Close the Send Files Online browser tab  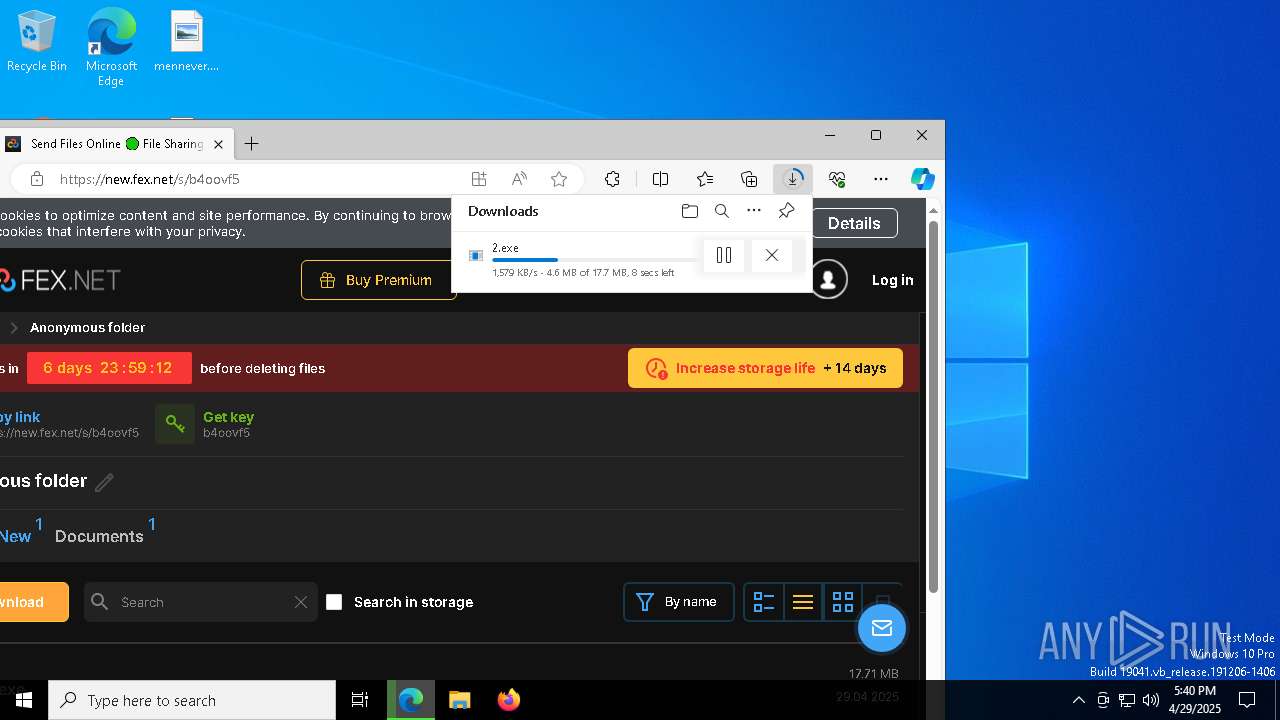pyautogui.click(x=218, y=144)
